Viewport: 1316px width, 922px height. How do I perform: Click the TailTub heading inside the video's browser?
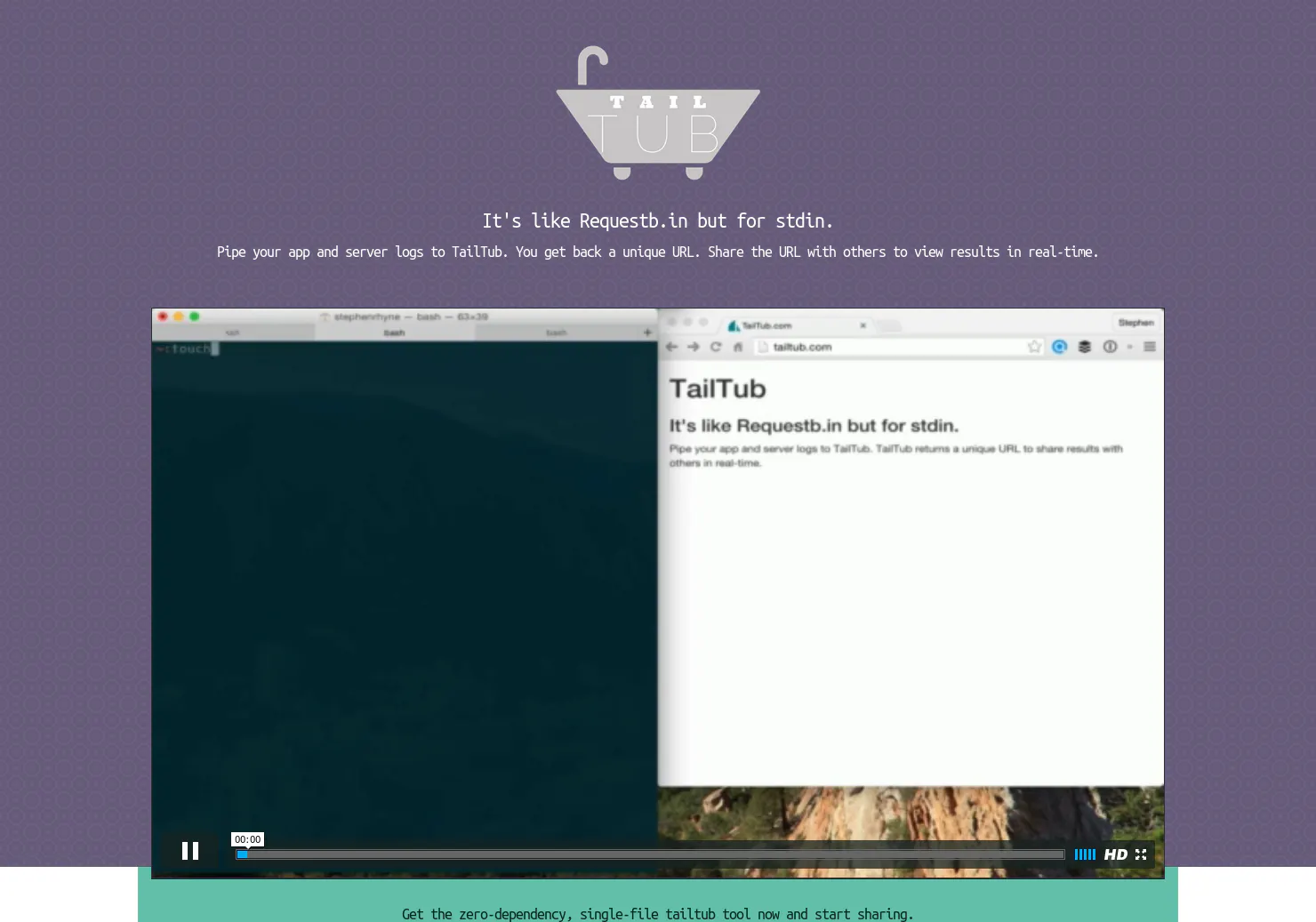[718, 389]
